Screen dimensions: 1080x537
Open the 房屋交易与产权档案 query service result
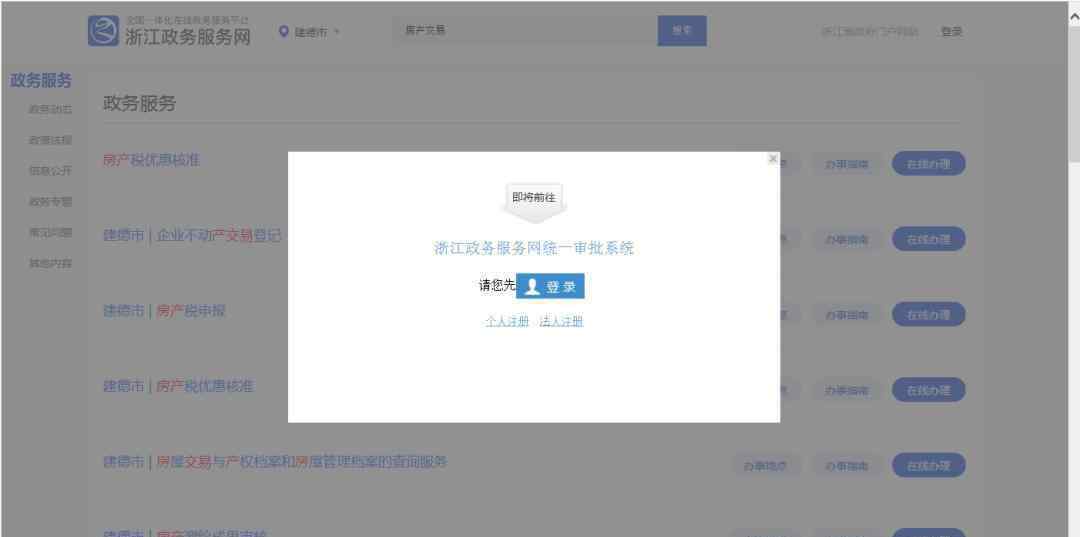click(275, 462)
